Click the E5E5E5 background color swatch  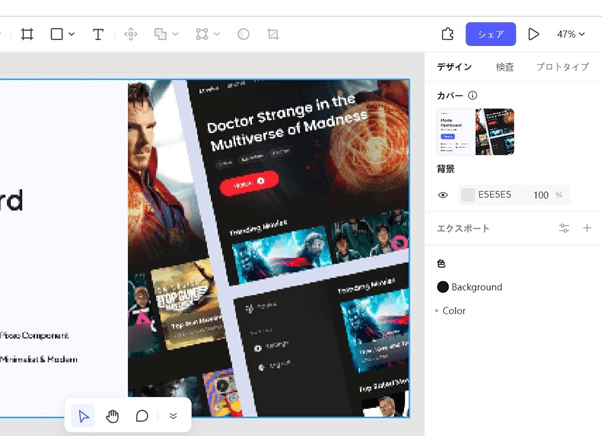[x=468, y=195]
